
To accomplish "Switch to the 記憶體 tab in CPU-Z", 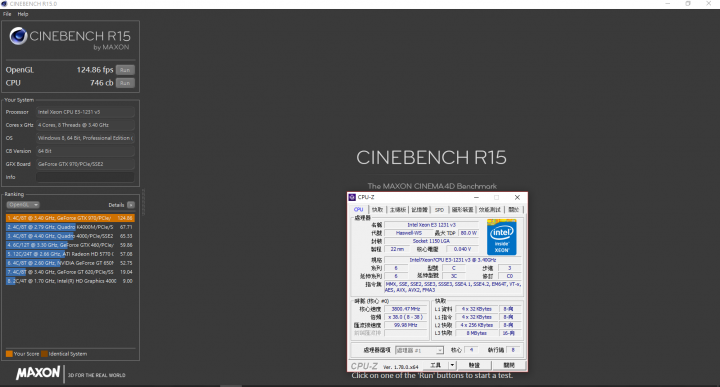I will (x=419, y=209).
